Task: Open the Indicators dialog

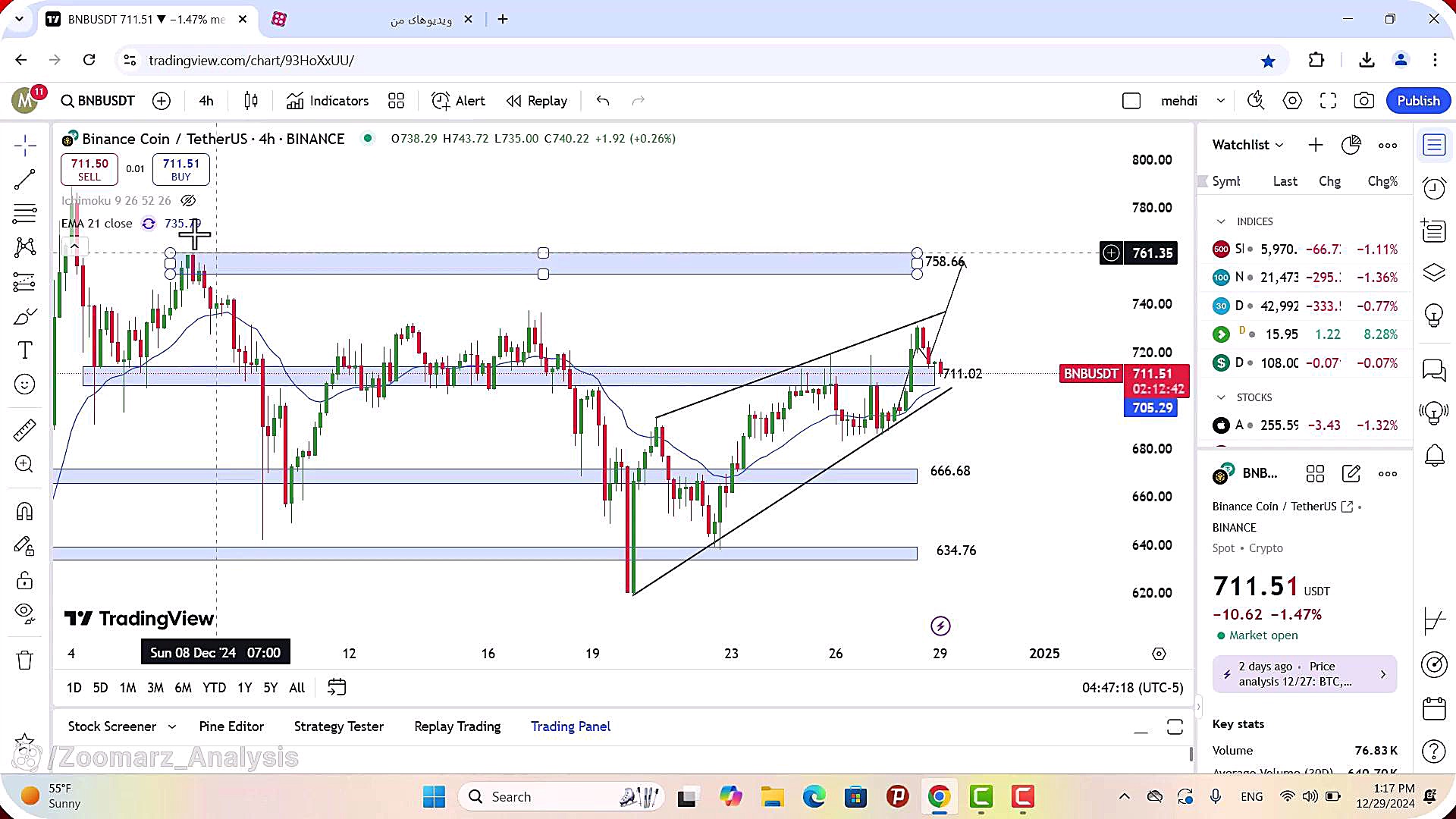Action: click(x=328, y=101)
